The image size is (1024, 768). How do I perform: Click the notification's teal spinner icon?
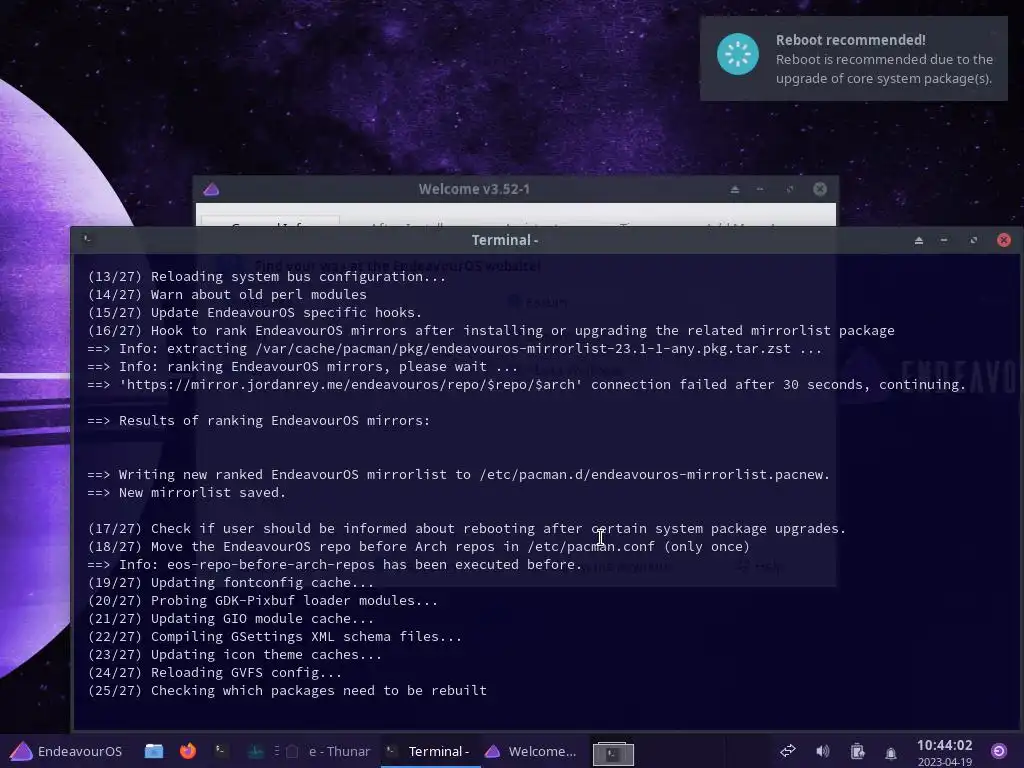click(x=737, y=54)
